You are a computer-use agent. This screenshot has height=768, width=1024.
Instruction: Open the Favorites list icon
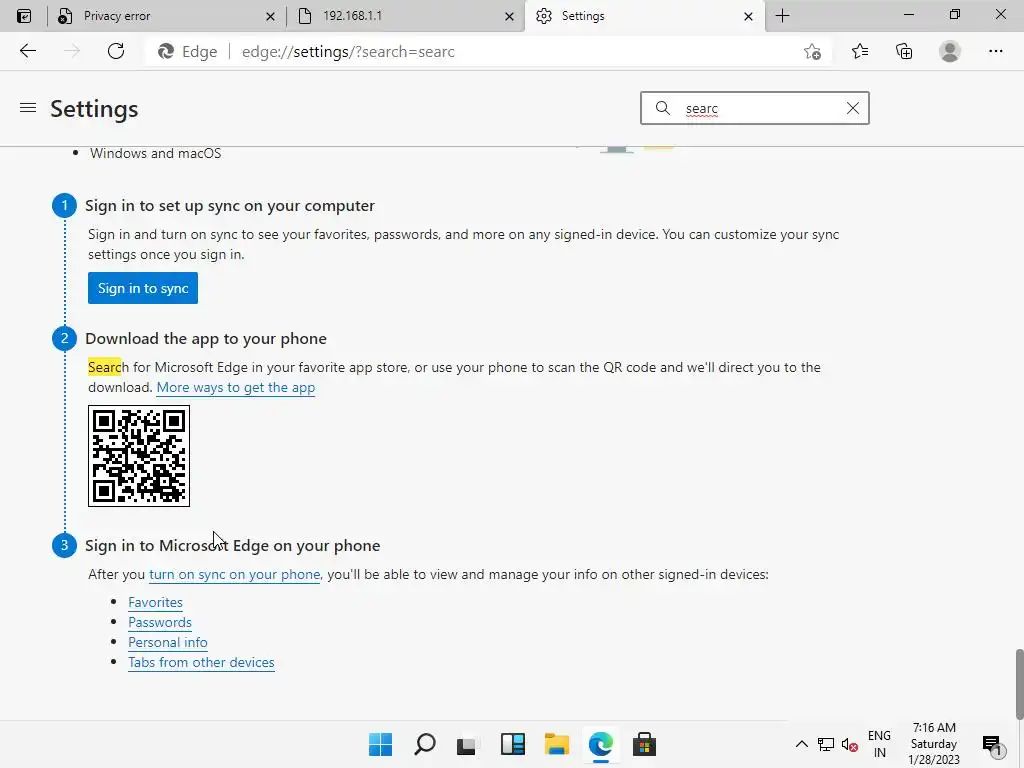[859, 52]
